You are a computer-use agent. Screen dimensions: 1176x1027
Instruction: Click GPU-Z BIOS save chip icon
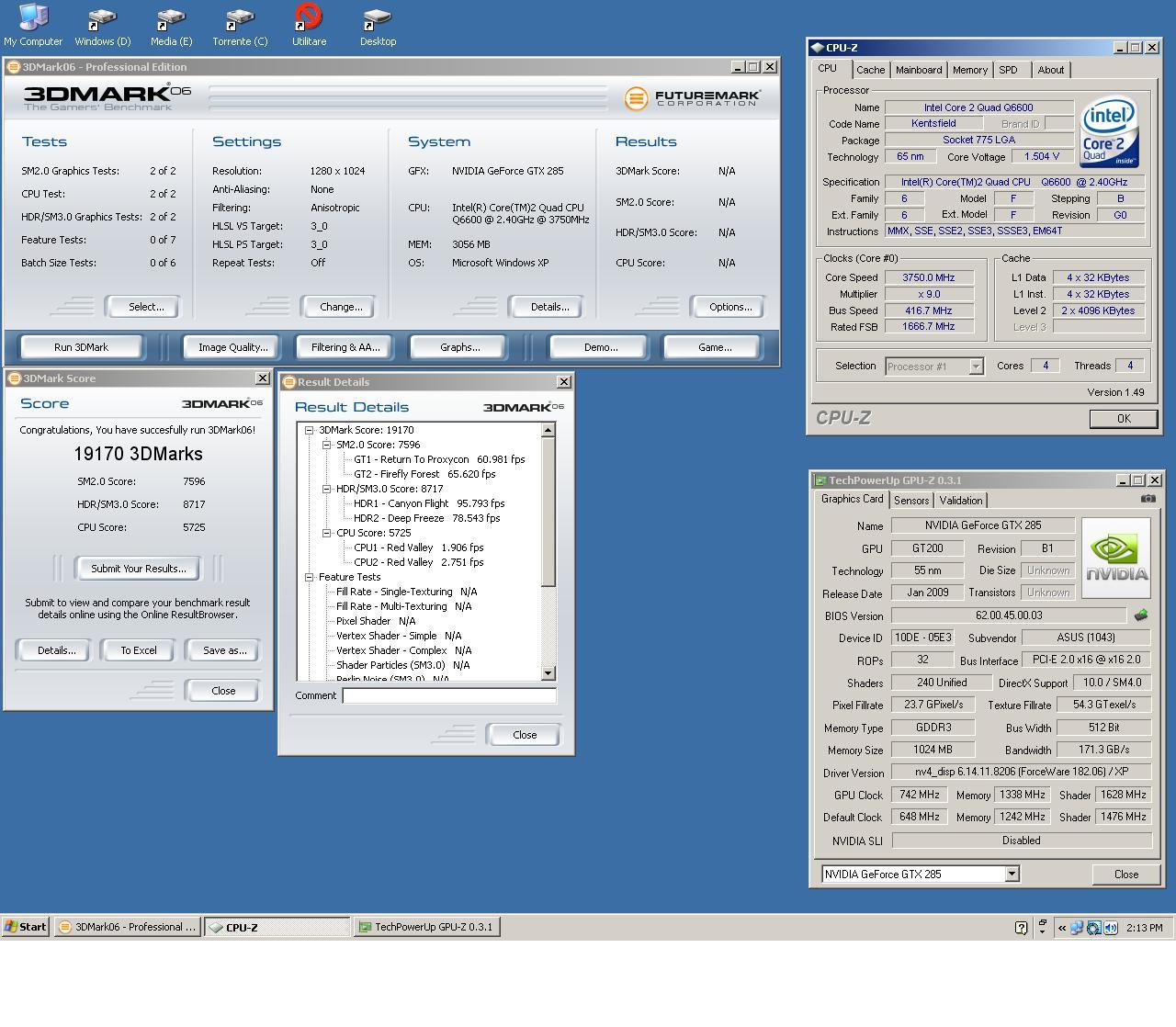pos(1141,615)
